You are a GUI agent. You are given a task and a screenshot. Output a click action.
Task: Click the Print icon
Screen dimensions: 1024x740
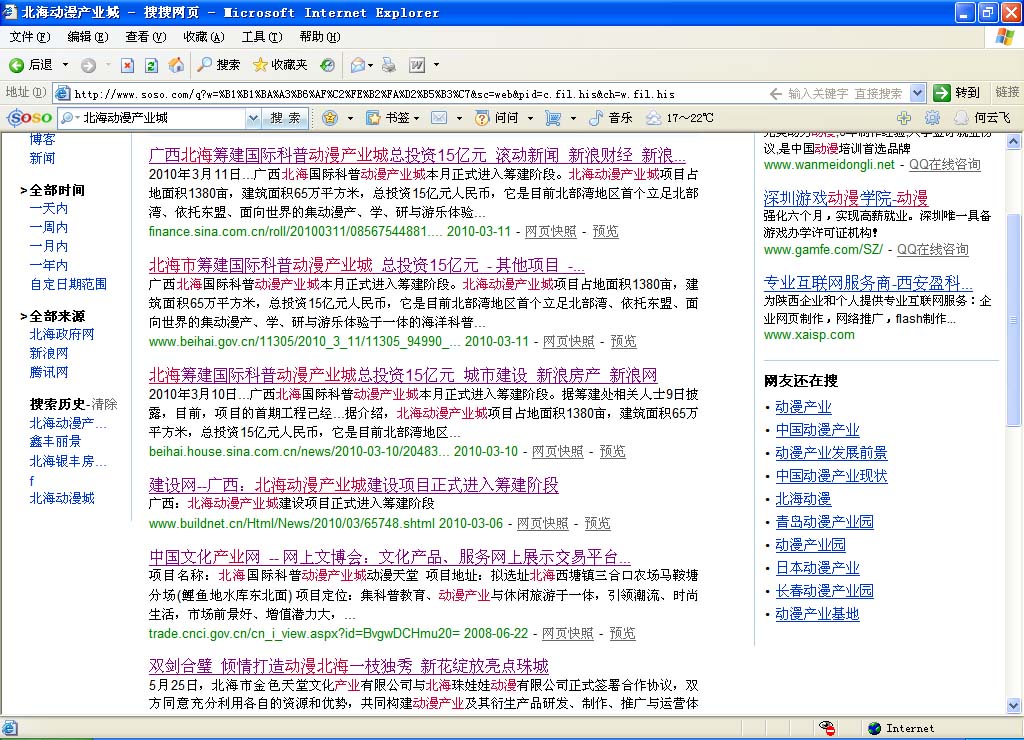(x=389, y=65)
